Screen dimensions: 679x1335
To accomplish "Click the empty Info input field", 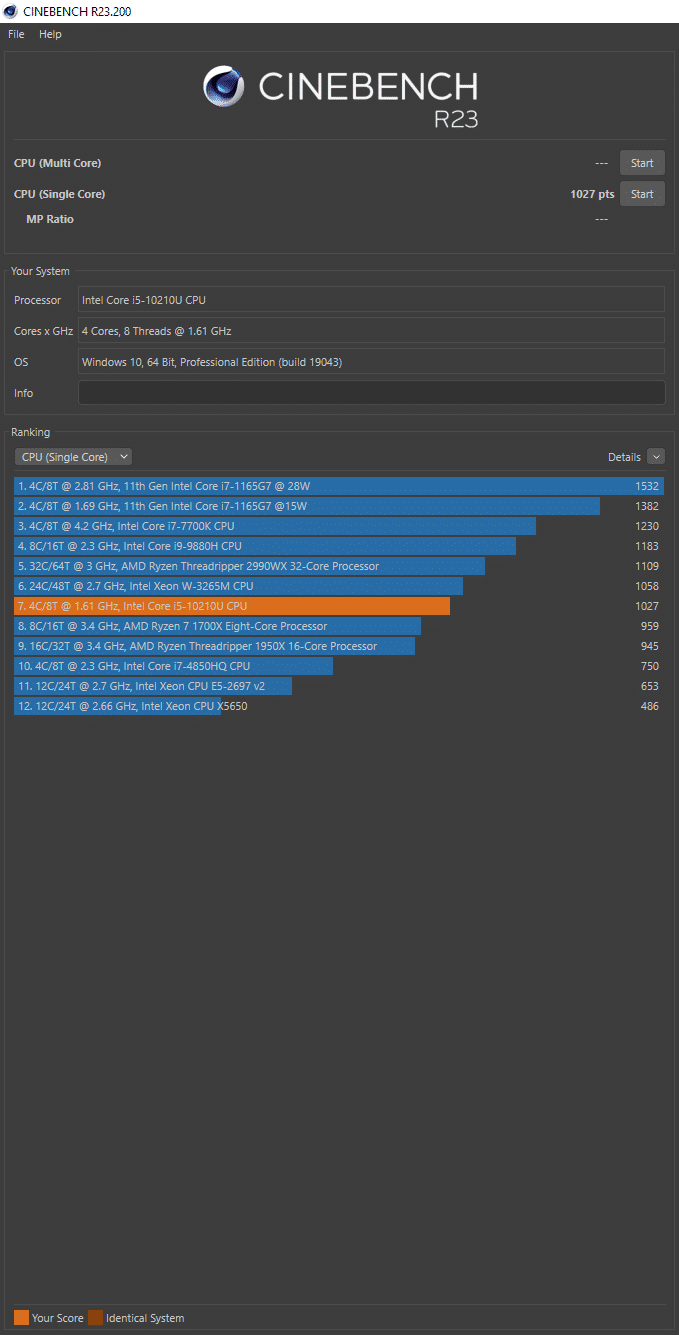I will (x=371, y=393).
